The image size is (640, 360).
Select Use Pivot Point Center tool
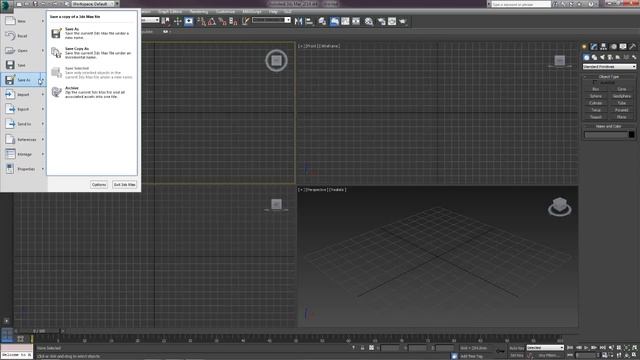tap(166, 21)
